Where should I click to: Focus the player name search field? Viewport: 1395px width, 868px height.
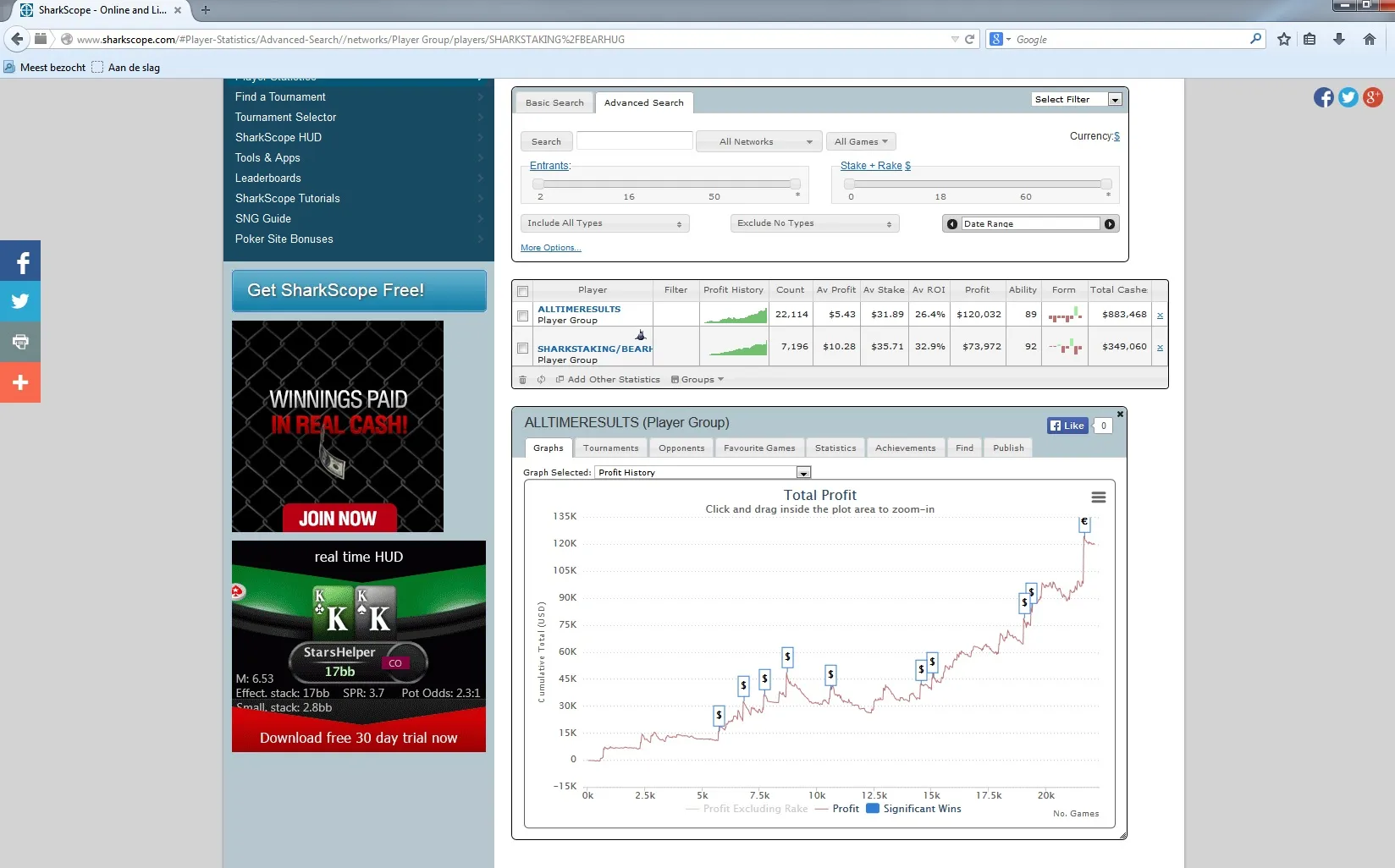(635, 141)
